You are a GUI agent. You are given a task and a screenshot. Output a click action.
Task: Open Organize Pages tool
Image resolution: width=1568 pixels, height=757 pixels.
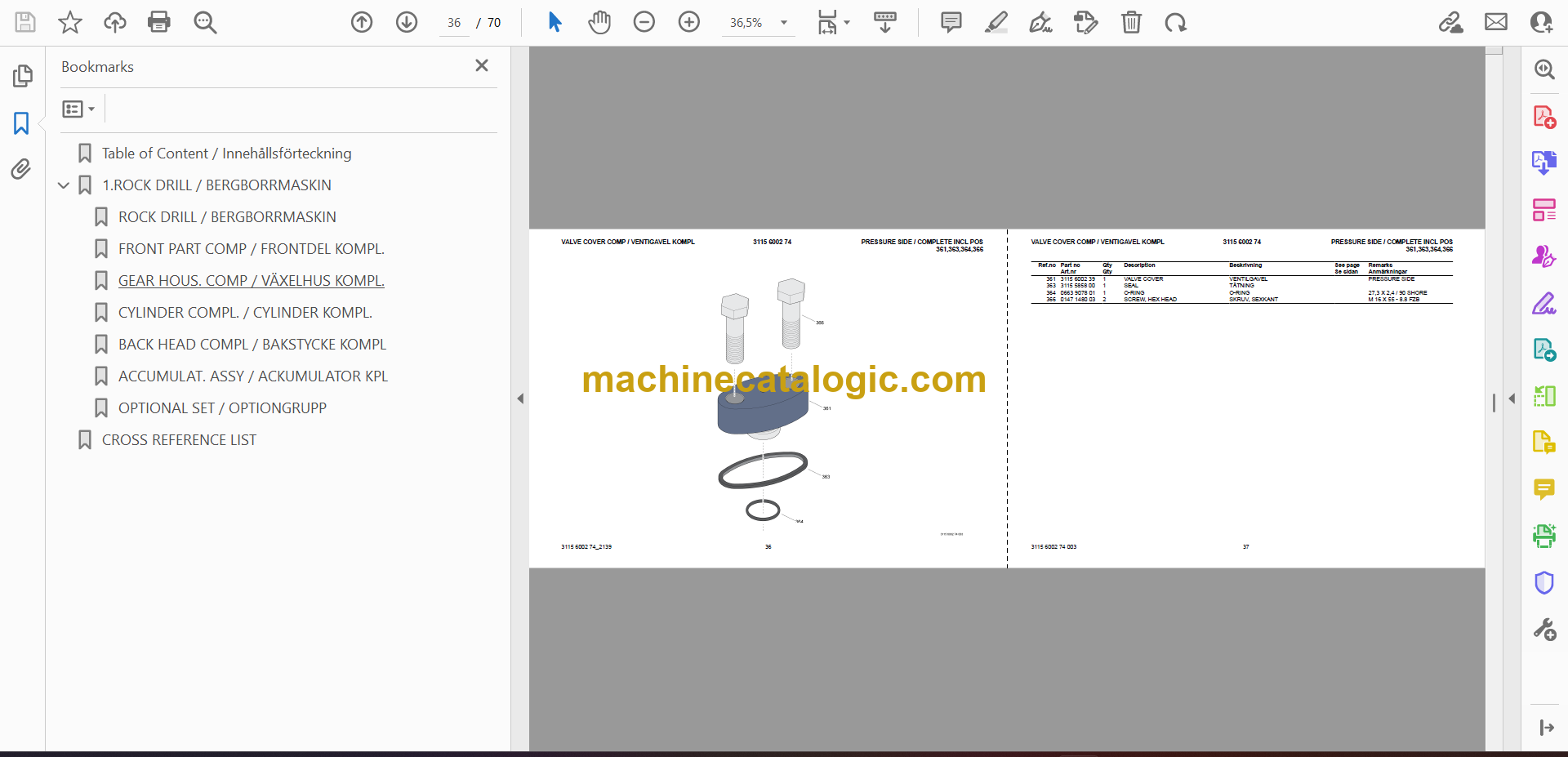[x=1544, y=210]
